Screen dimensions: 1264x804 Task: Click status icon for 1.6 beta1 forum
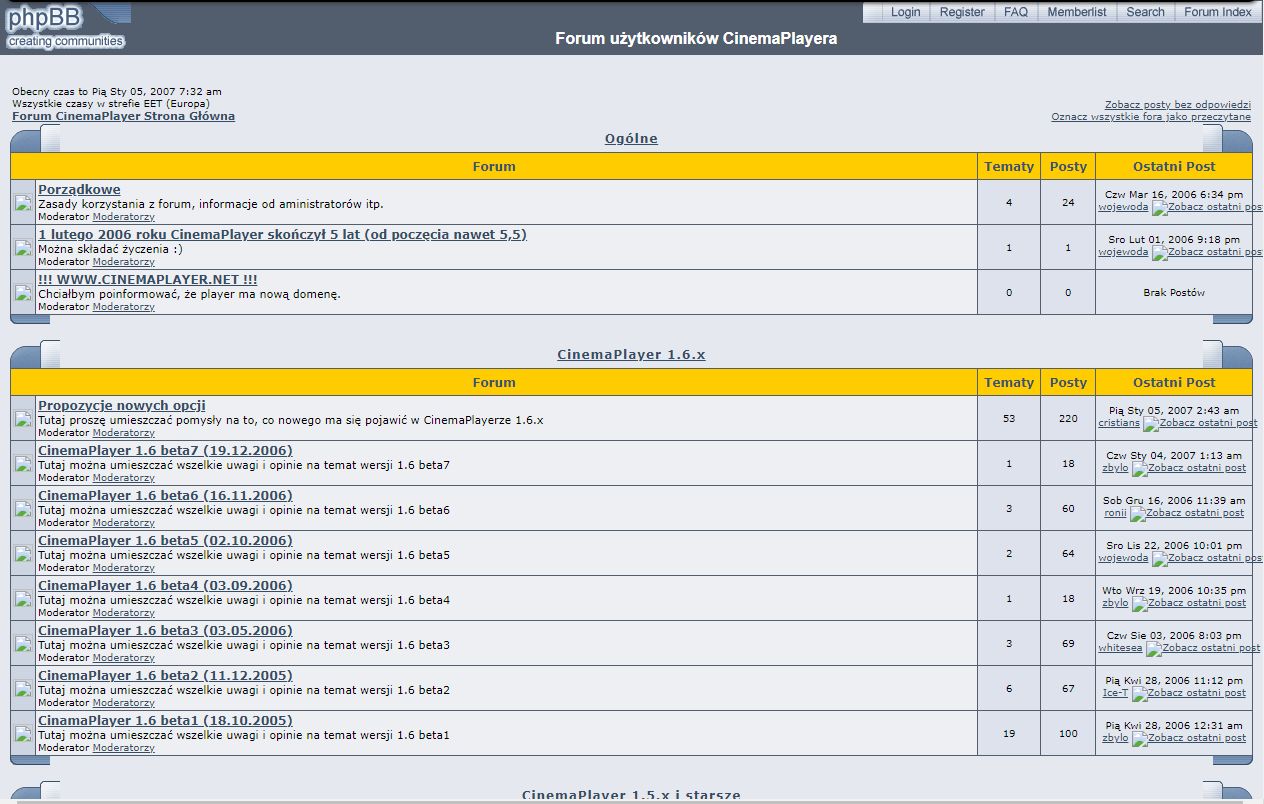(23, 735)
